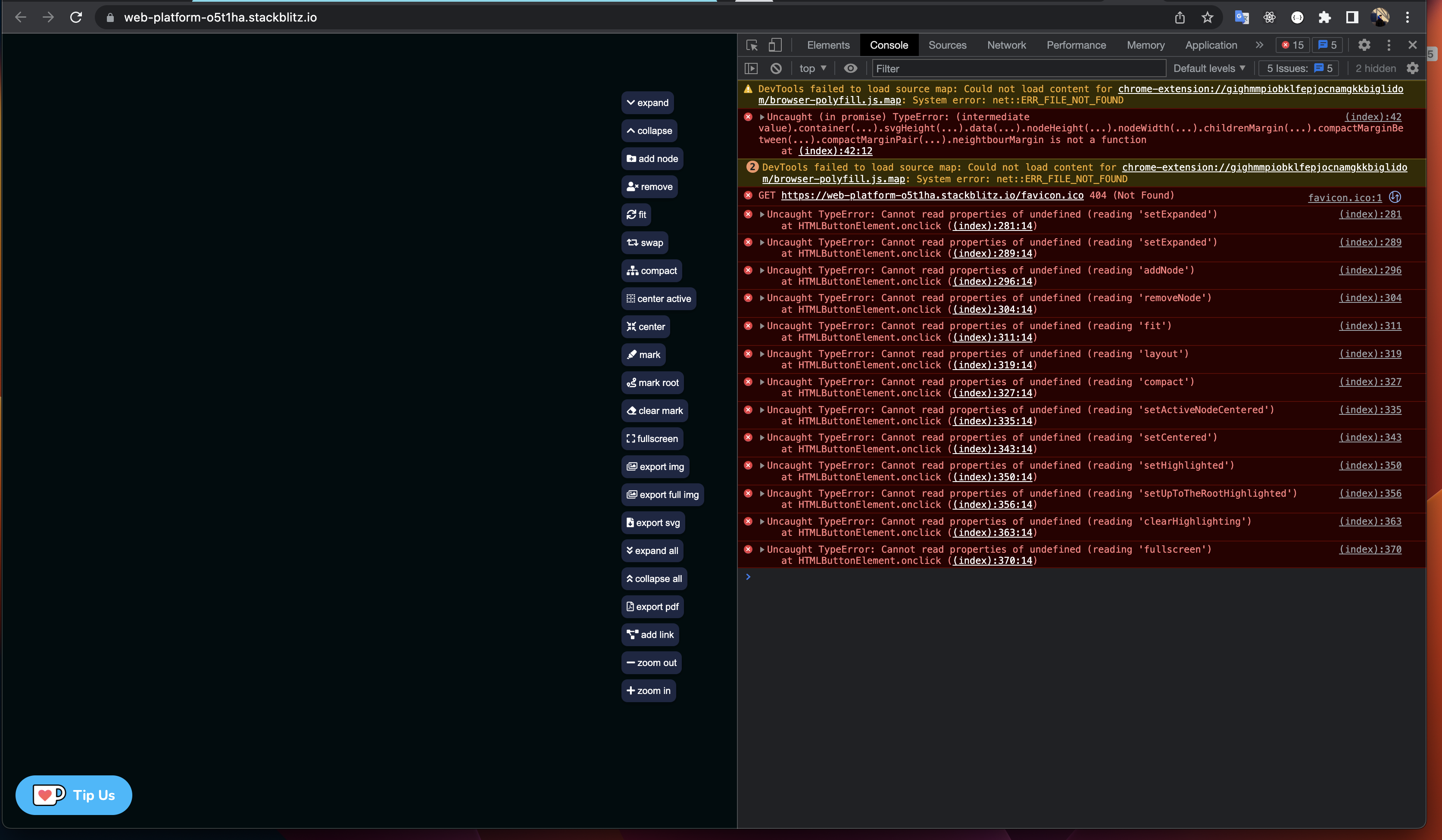Screen dimensions: 1442x840
Task: Activate the inspect element cursor
Action: pyautogui.click(x=751, y=45)
